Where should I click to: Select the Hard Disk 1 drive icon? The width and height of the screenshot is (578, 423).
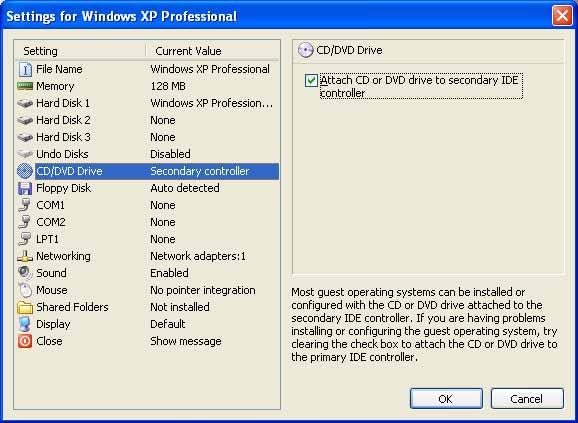[25, 103]
